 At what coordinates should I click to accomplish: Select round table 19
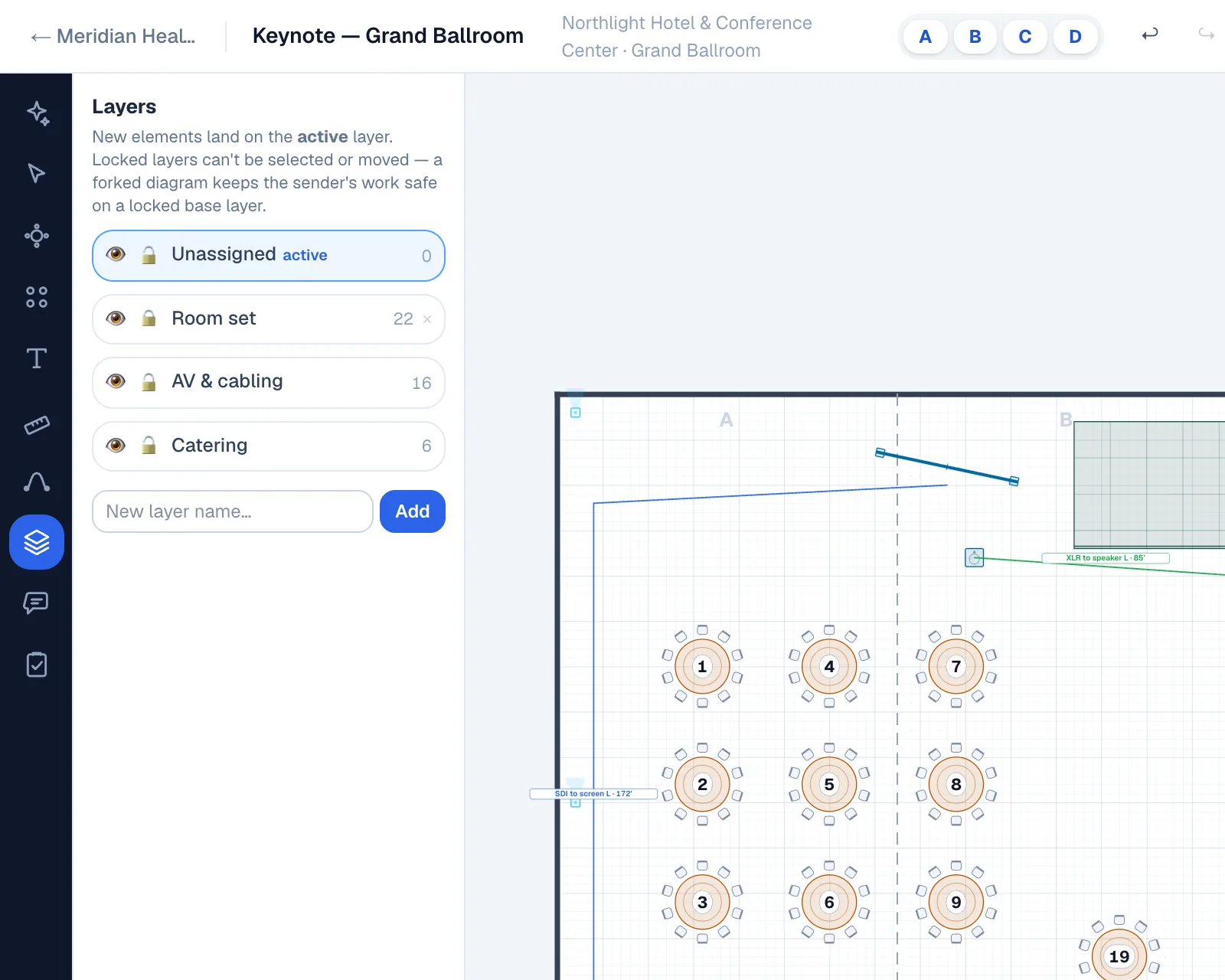[x=1119, y=955]
